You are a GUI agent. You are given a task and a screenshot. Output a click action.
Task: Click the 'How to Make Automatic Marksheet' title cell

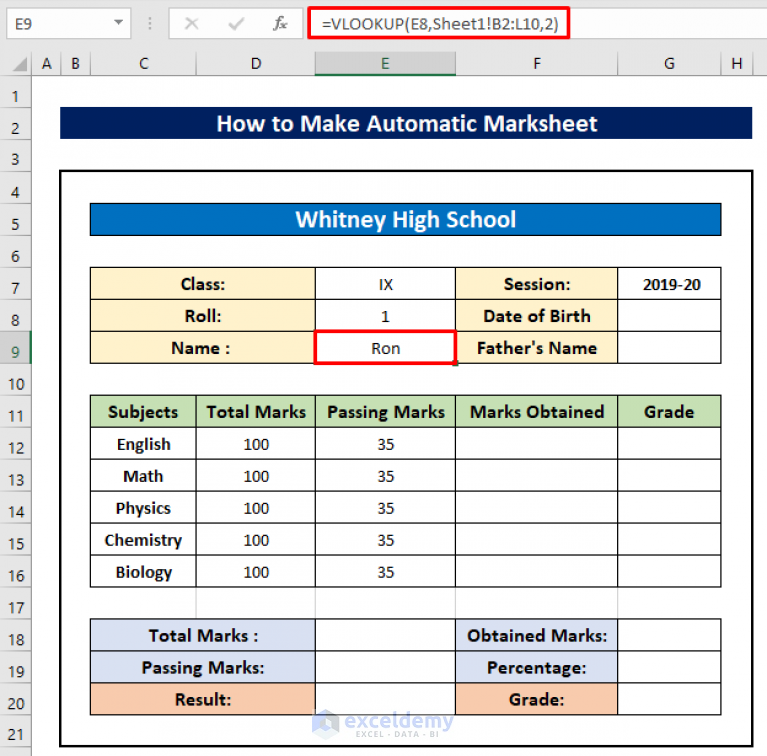(406, 123)
